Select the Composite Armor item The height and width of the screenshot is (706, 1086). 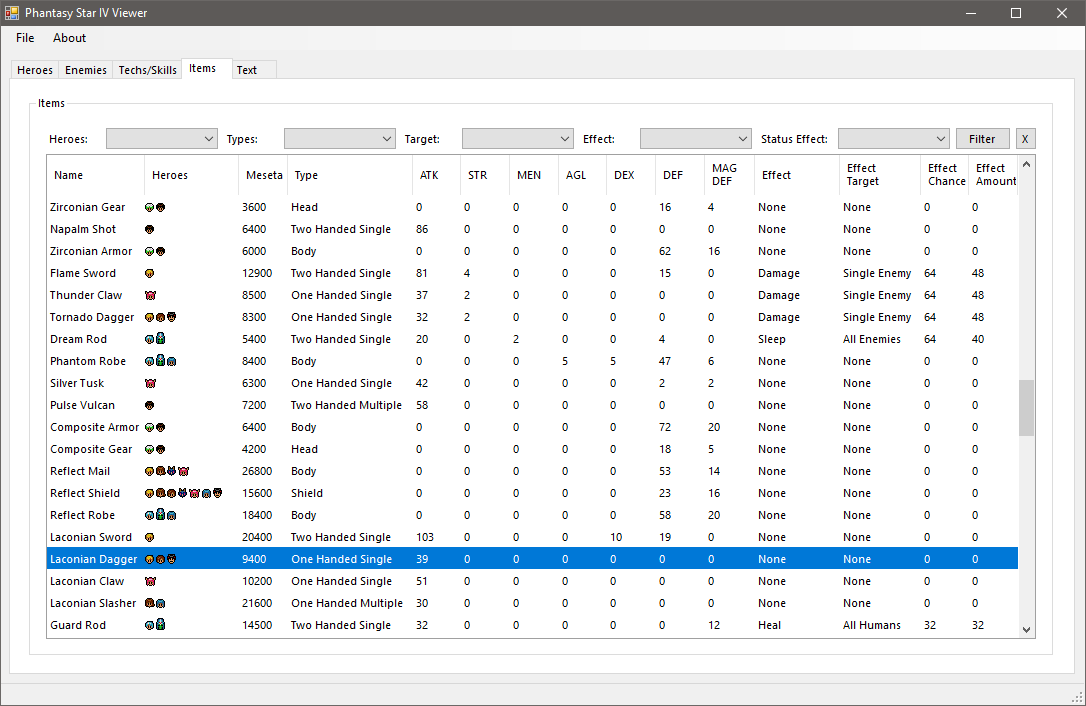point(532,427)
